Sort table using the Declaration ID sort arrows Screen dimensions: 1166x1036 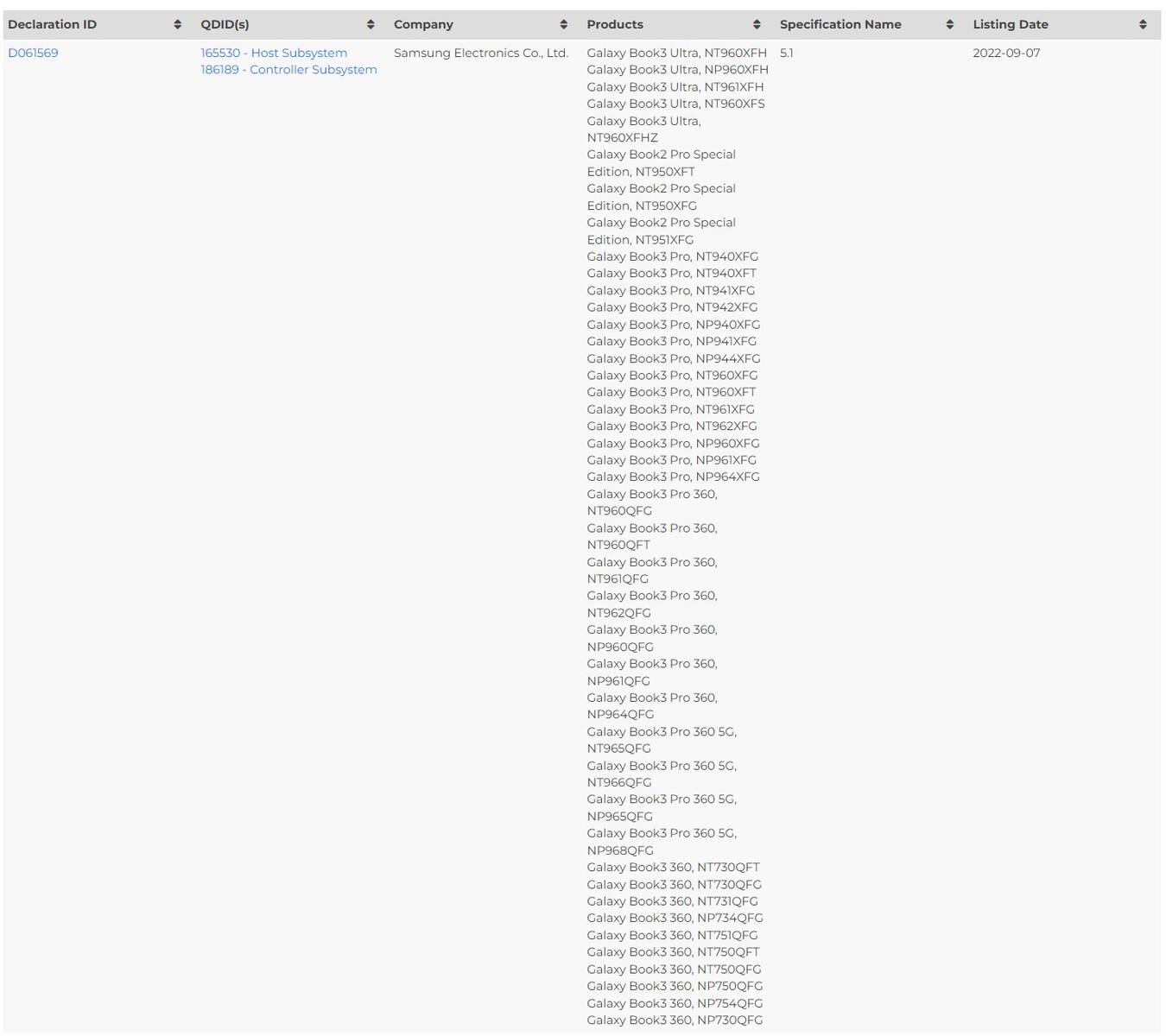(x=178, y=25)
